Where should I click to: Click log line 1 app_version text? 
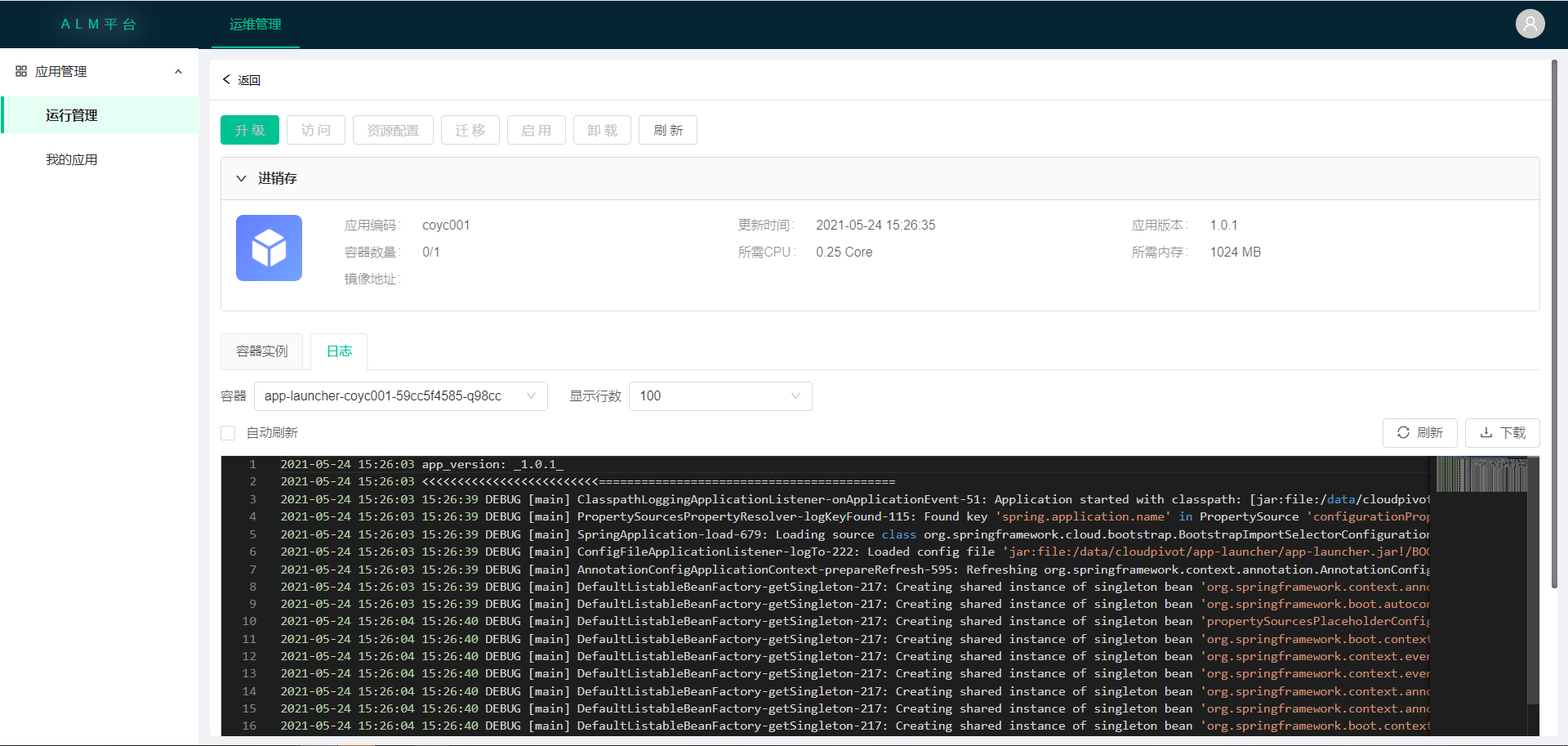[x=492, y=464]
